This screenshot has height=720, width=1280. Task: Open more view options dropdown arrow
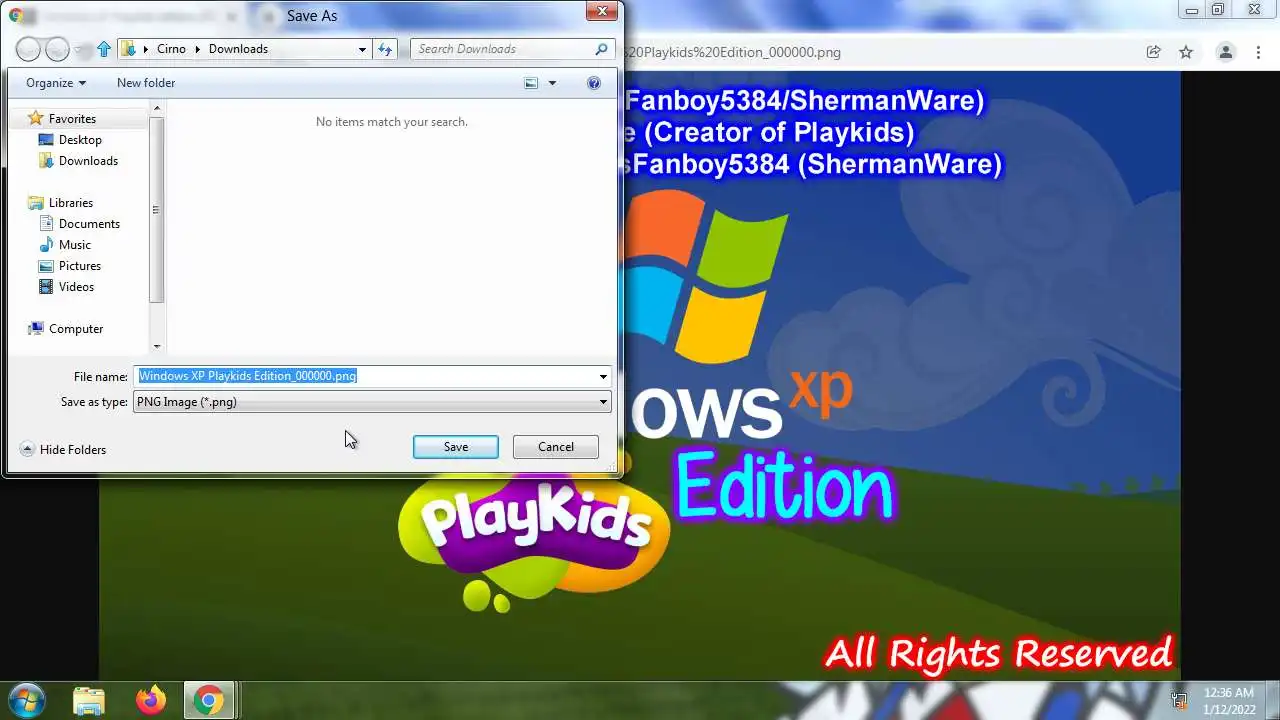(552, 83)
